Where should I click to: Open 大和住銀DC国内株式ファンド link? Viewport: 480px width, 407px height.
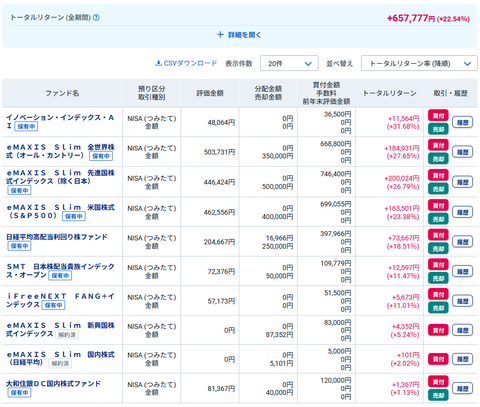point(53,384)
